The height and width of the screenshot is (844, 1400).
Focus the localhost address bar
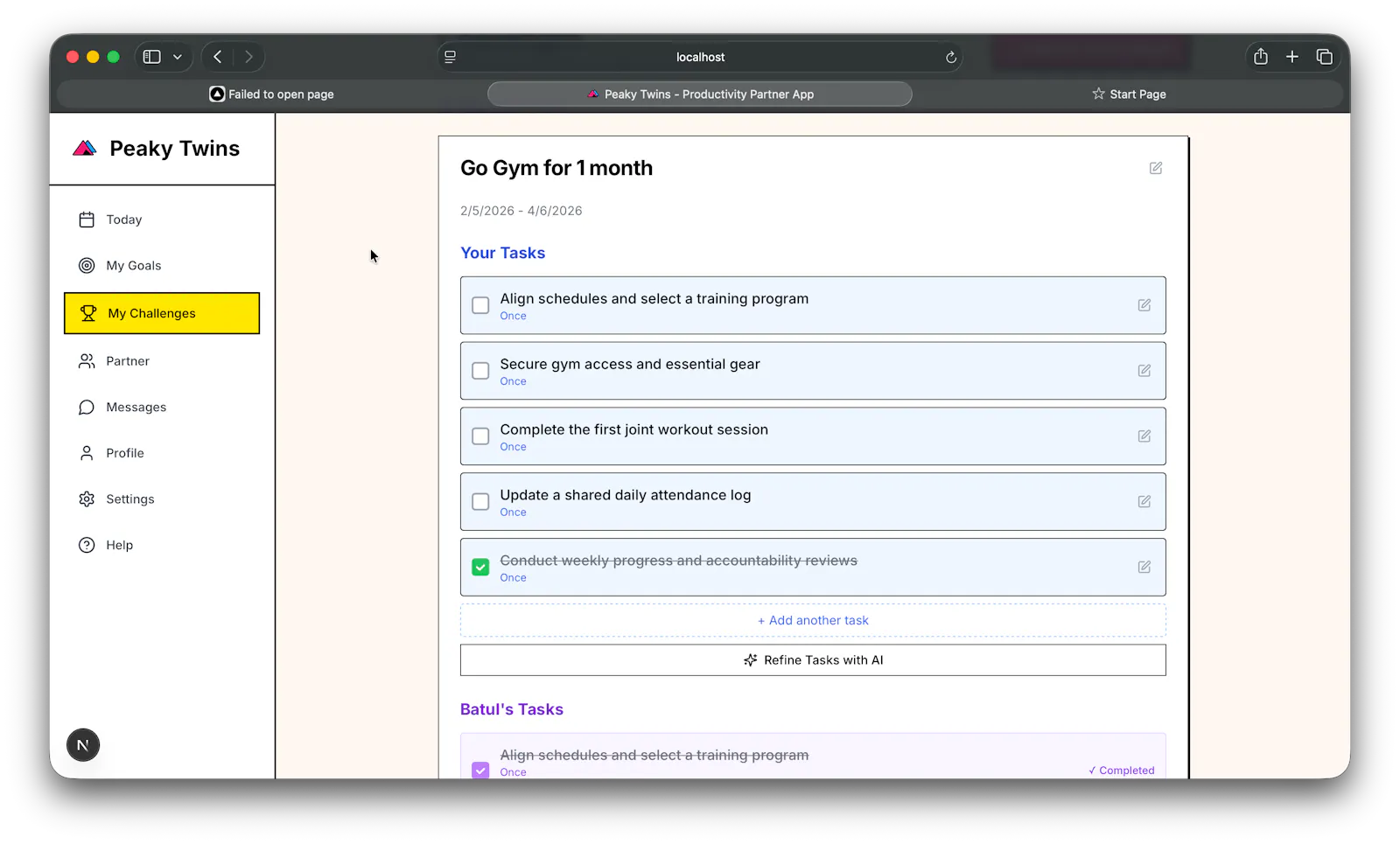[x=700, y=57]
